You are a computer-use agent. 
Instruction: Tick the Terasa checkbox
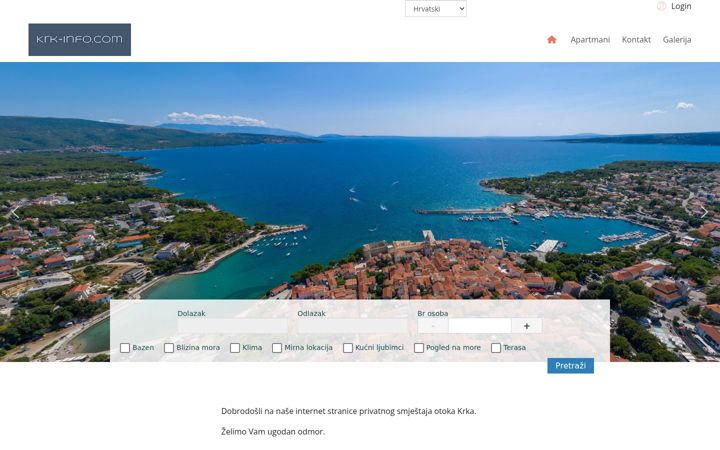pos(496,348)
